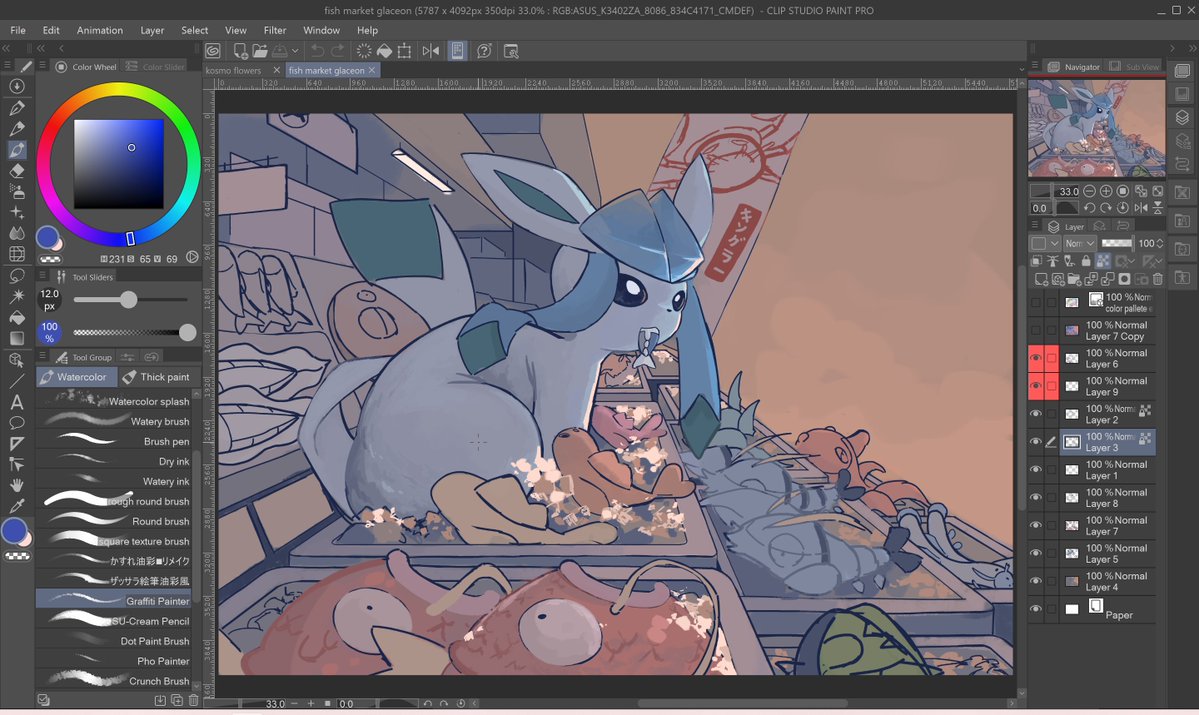Click New raster layer icon

(1041, 279)
